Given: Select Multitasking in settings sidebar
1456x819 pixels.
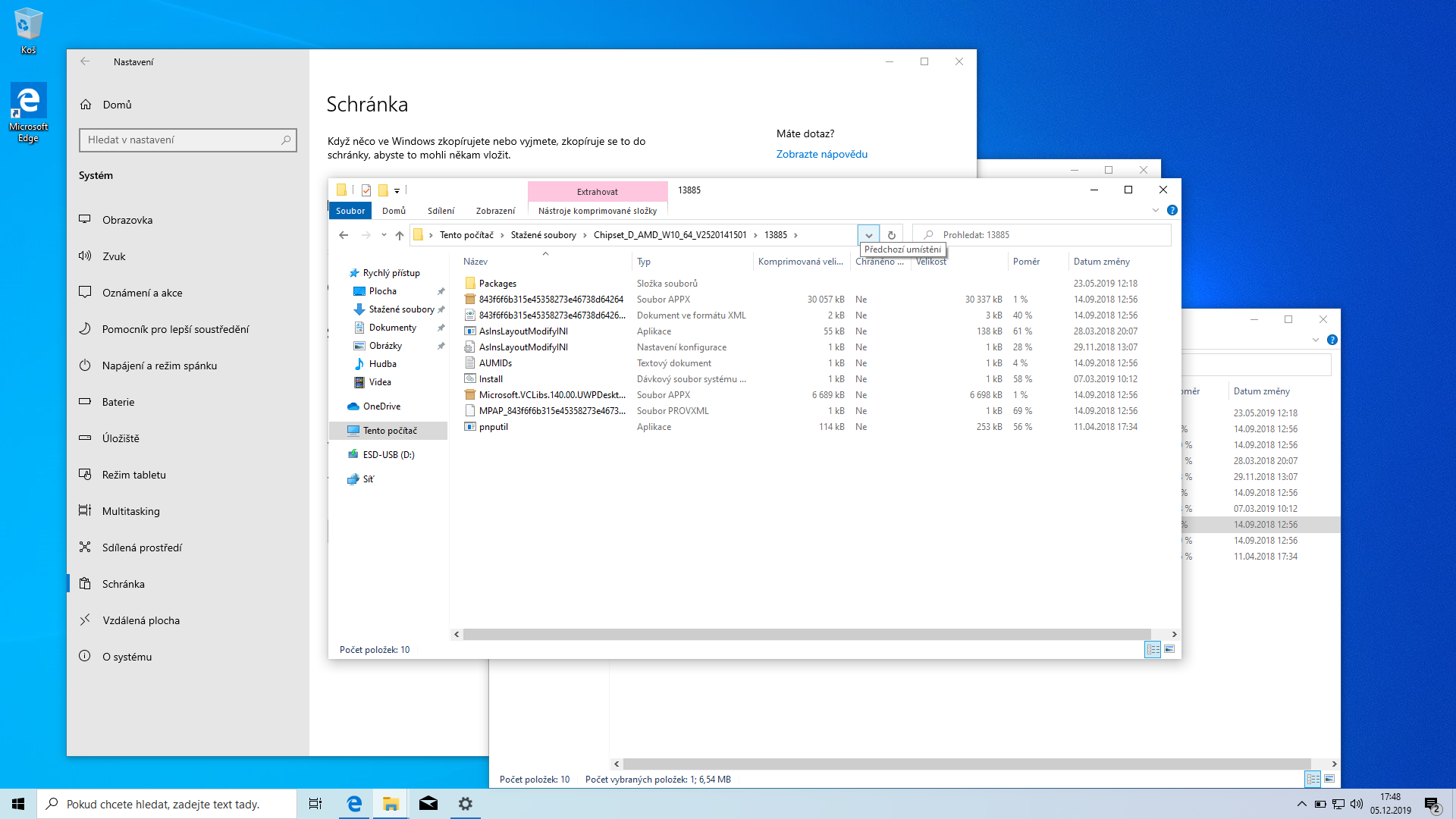Looking at the screenshot, I should 130,511.
